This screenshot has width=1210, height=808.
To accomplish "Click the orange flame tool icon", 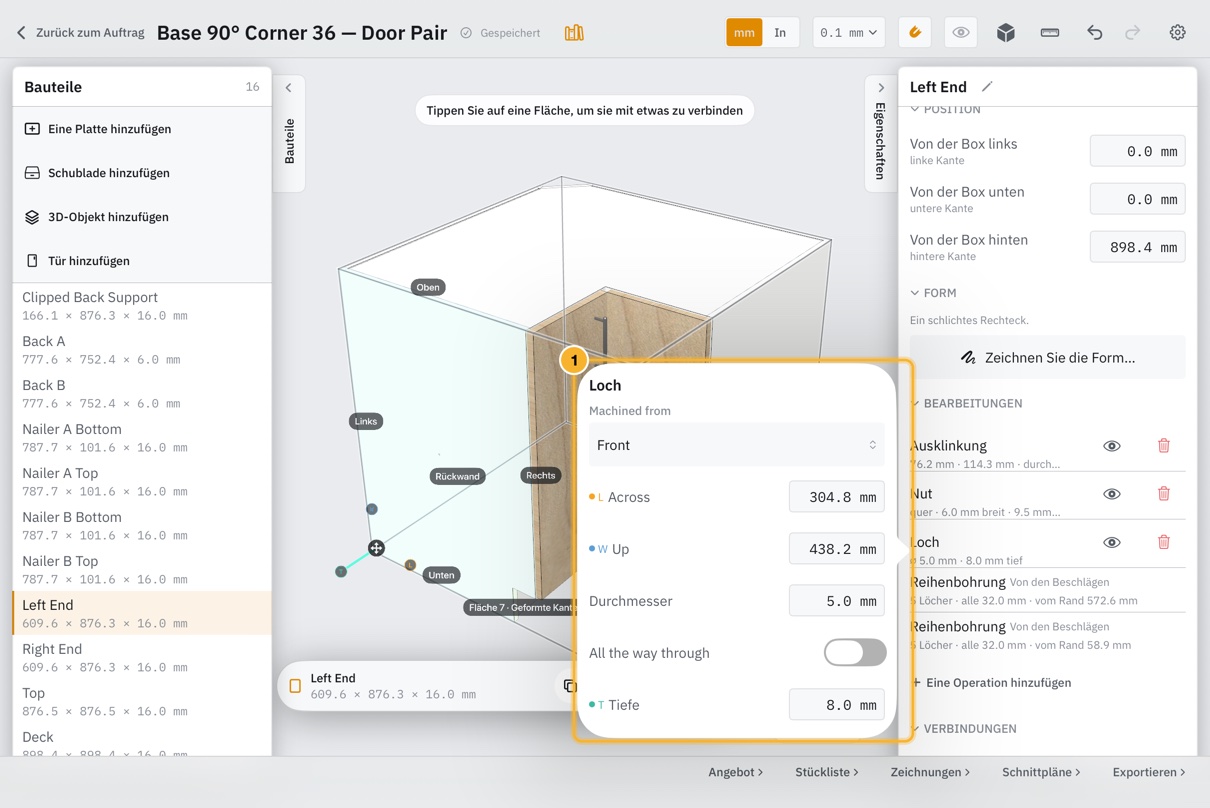I will pyautogui.click(x=915, y=33).
